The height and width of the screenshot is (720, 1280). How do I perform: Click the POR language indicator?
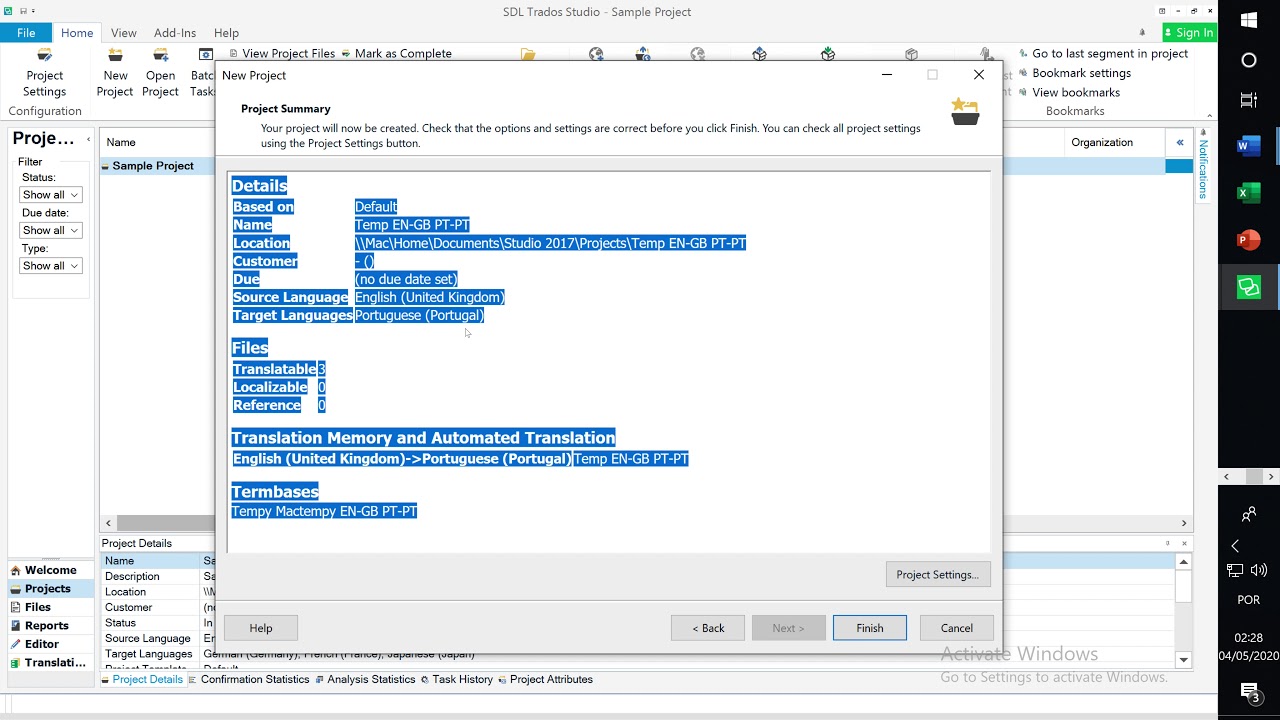tap(1249, 600)
